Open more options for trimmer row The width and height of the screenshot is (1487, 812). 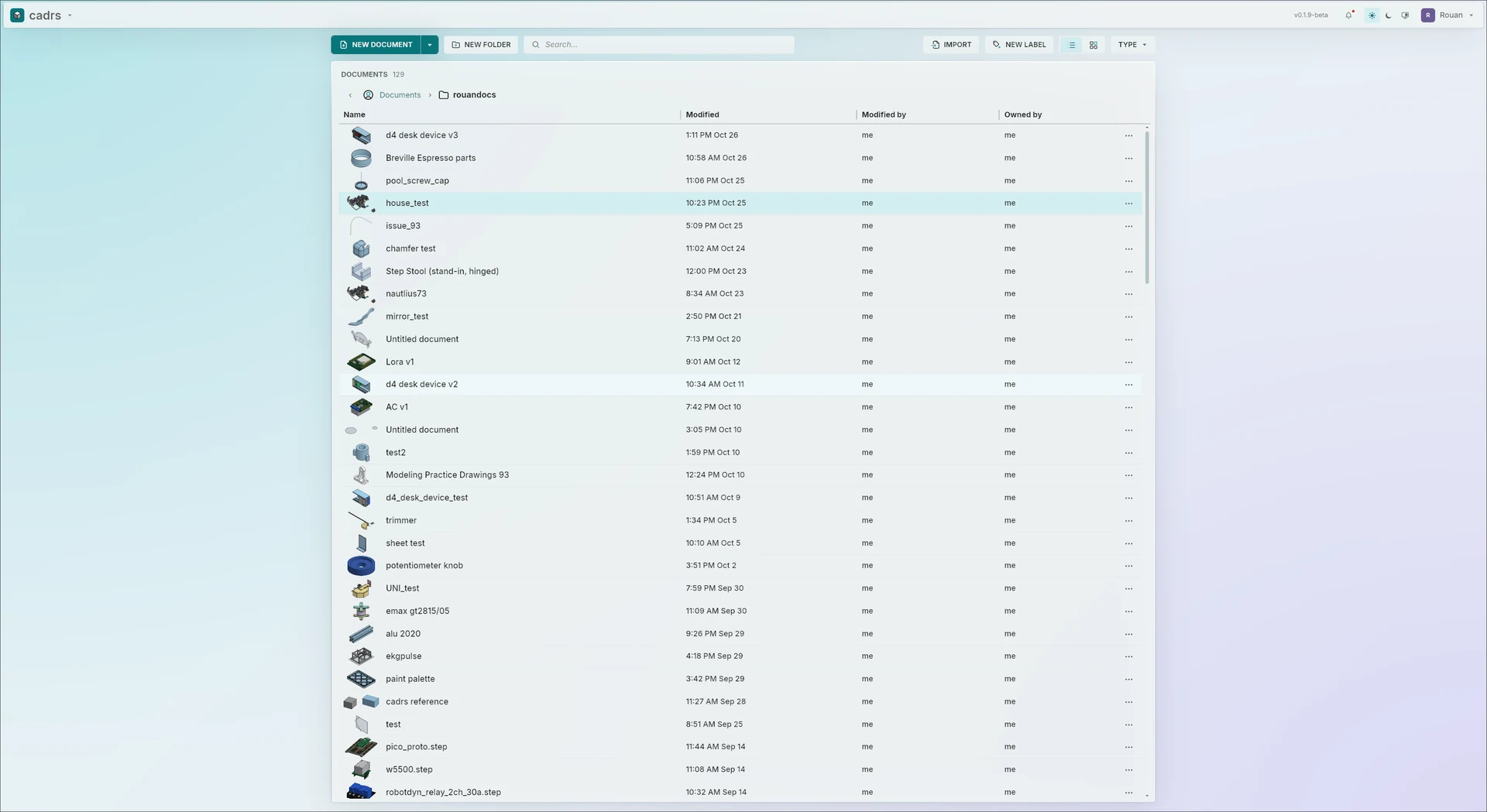[1128, 521]
